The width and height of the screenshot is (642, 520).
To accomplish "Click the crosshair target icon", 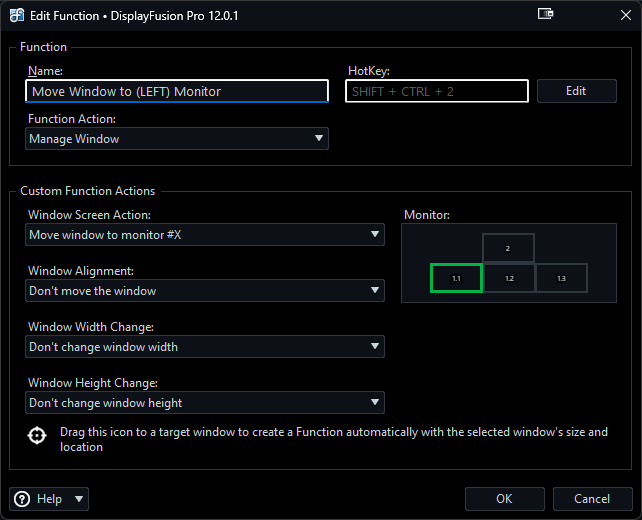I will (37, 436).
